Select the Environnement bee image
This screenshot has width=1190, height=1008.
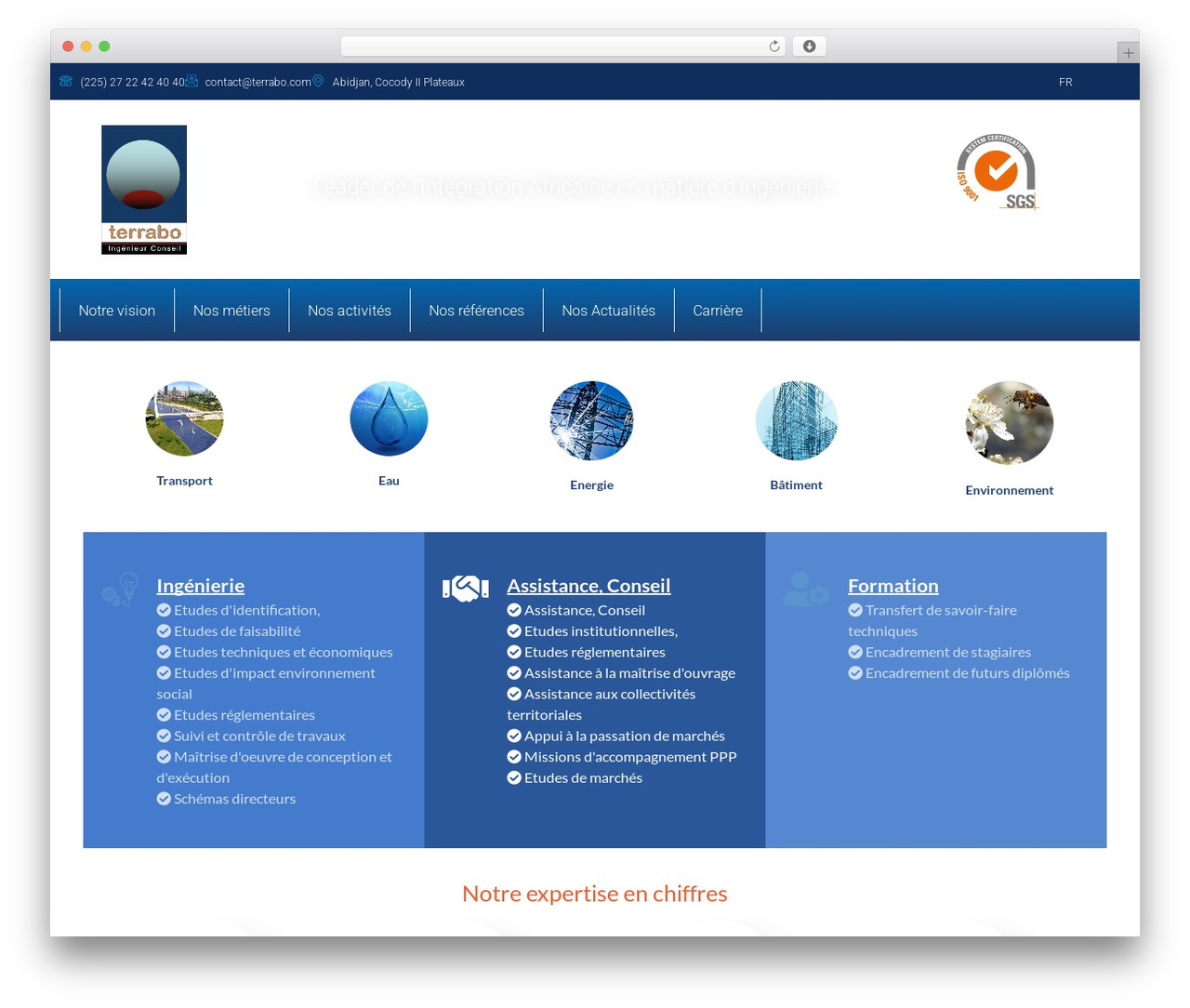coord(1009,423)
